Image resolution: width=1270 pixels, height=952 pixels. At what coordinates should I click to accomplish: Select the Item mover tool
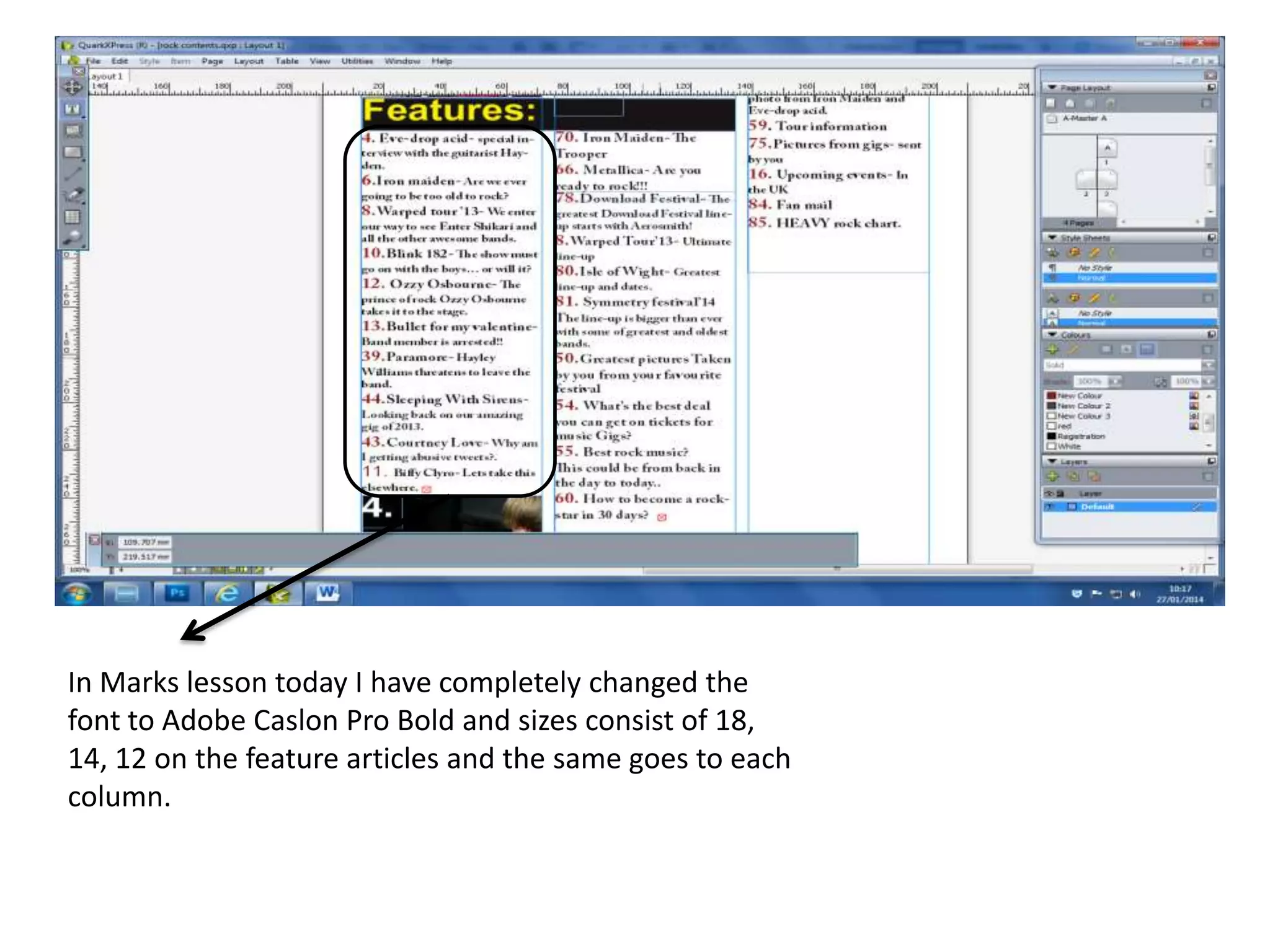[73, 87]
